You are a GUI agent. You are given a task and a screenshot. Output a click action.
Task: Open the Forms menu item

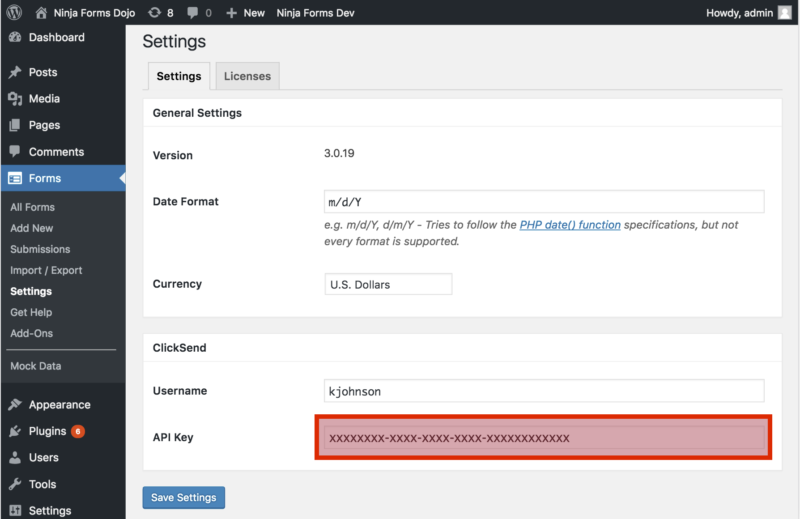45,178
